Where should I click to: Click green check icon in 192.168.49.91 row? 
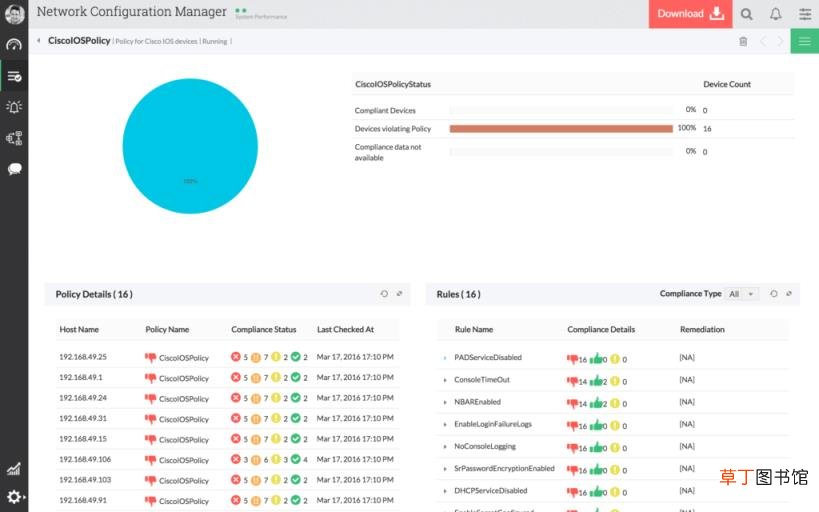click(x=296, y=500)
